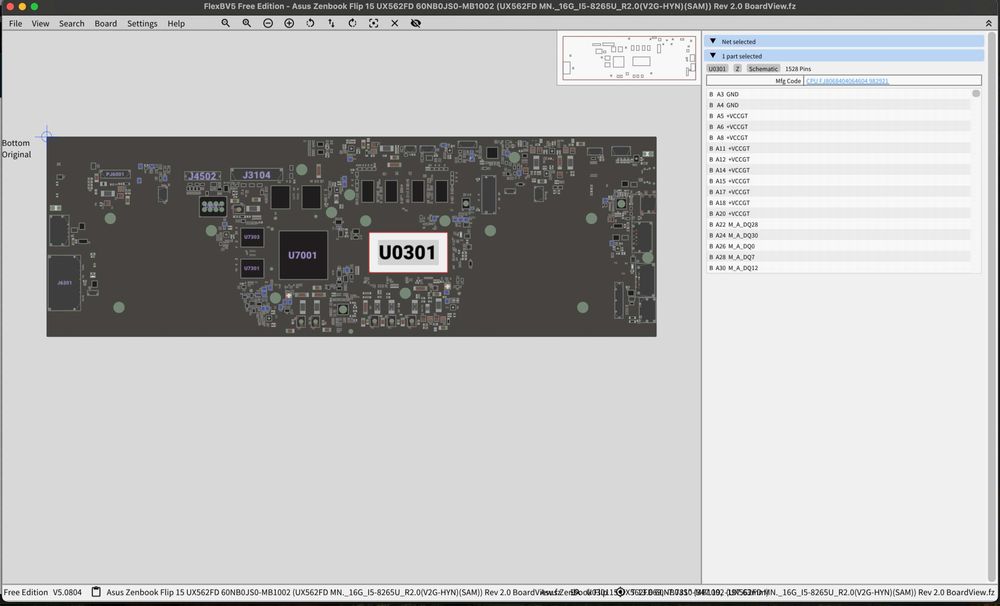The height and width of the screenshot is (606, 1000).
Task: Click the clipboard icon in status bar
Action: tap(96, 592)
